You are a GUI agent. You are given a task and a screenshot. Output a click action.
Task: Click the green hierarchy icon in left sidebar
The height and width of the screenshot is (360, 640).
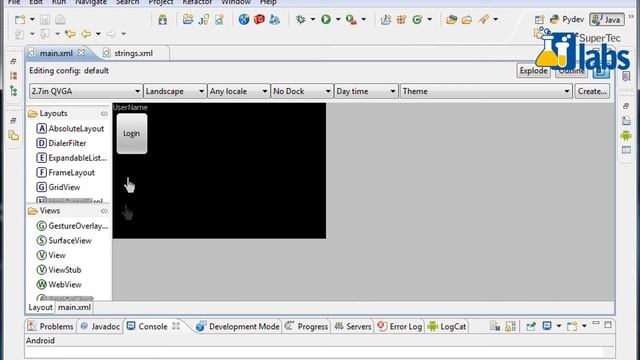13,91
